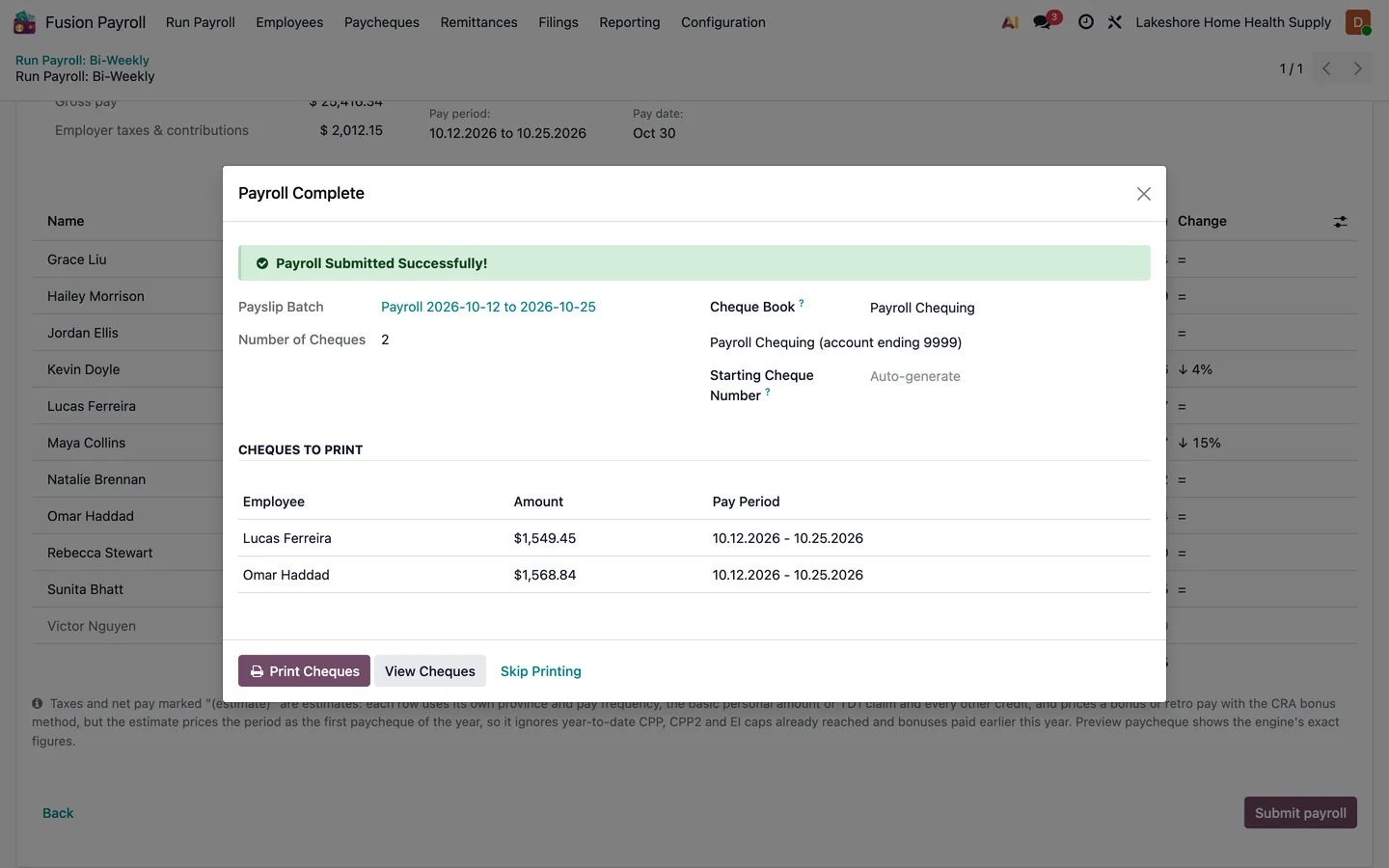The height and width of the screenshot is (868, 1389).
Task: Click the Back button
Action: (58, 813)
